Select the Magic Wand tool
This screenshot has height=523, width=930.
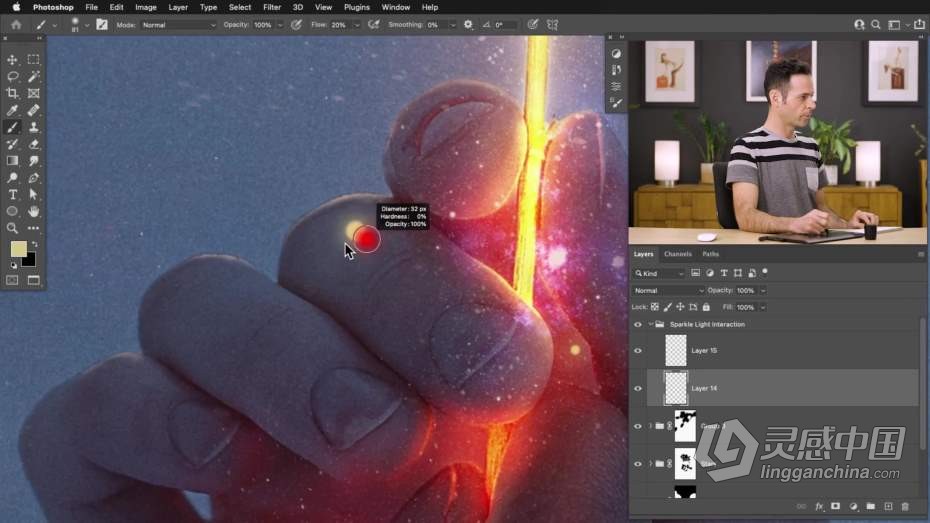click(x=33, y=76)
